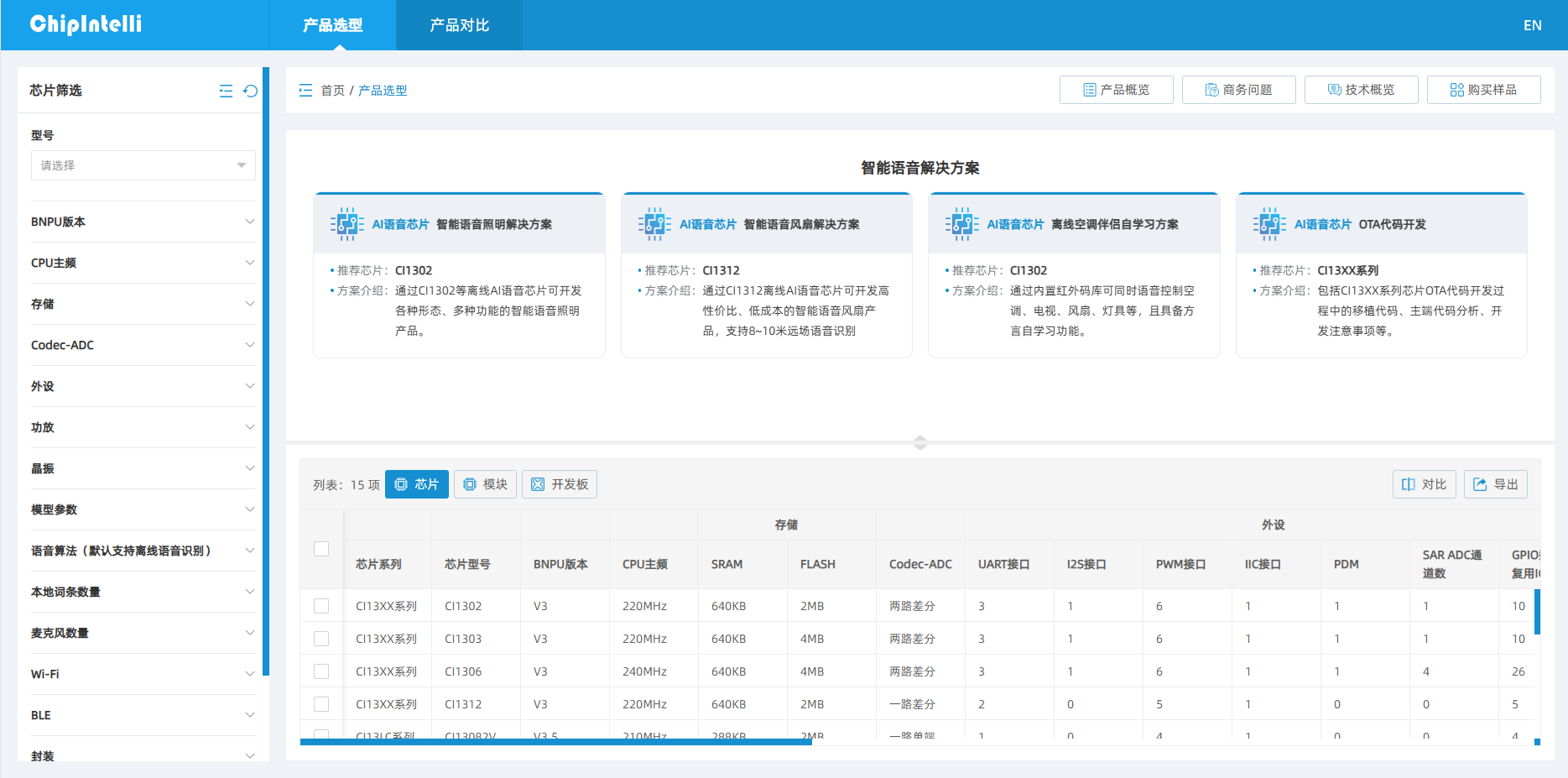Select the 模块 list tab
Screen dimensions: 1568x778
point(485,484)
